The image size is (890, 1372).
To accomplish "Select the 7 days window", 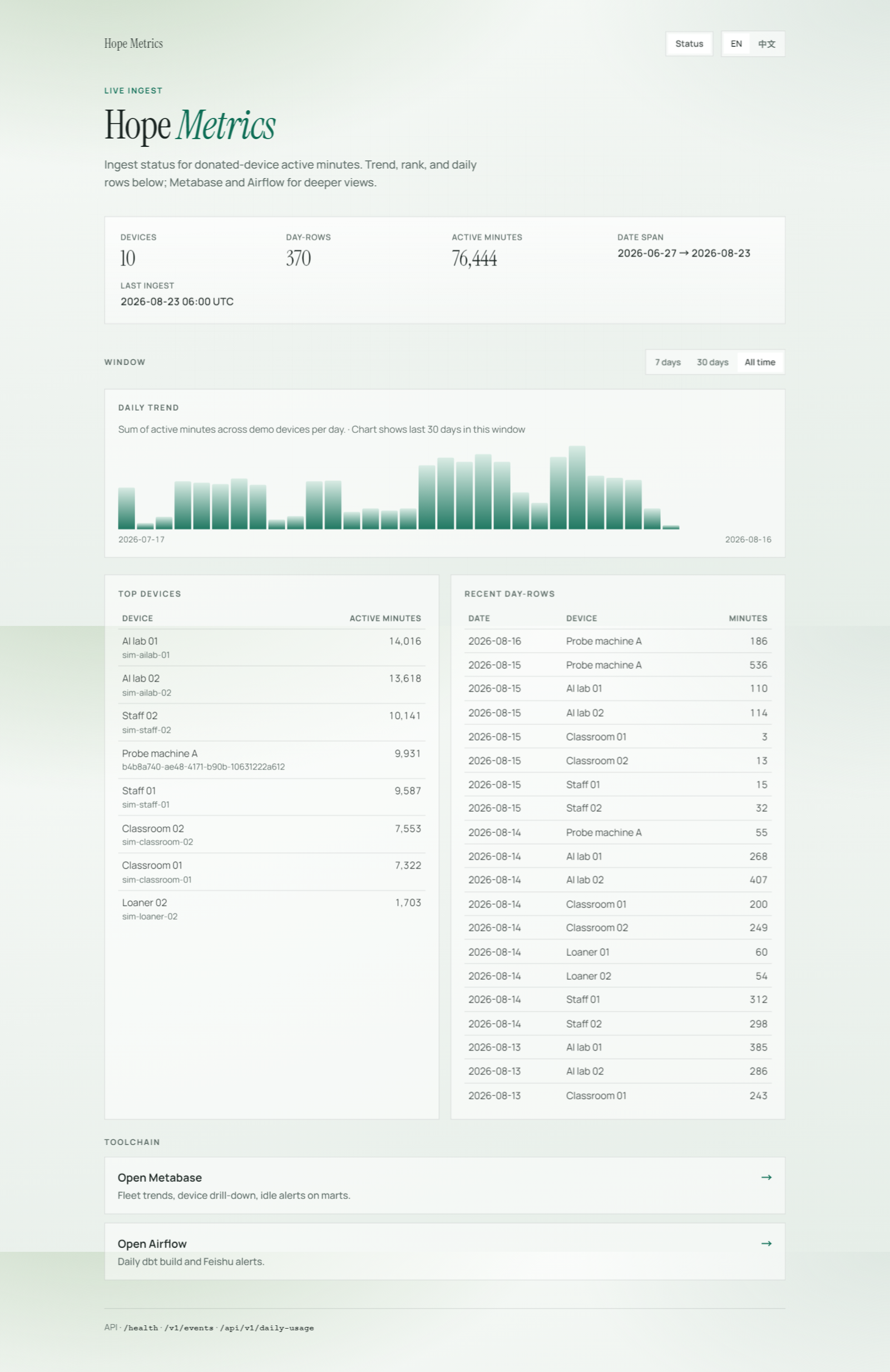I will 667,362.
